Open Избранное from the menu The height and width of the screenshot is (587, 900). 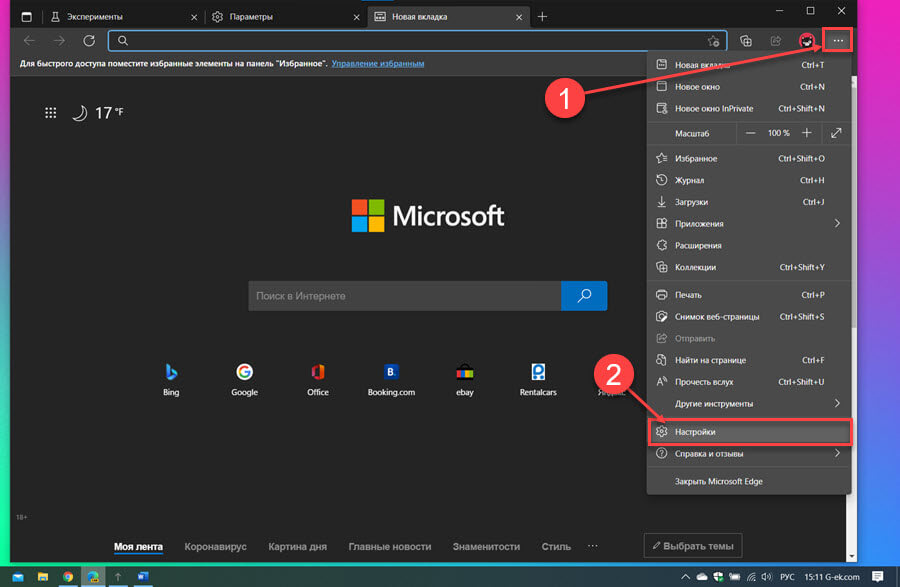click(x=748, y=158)
